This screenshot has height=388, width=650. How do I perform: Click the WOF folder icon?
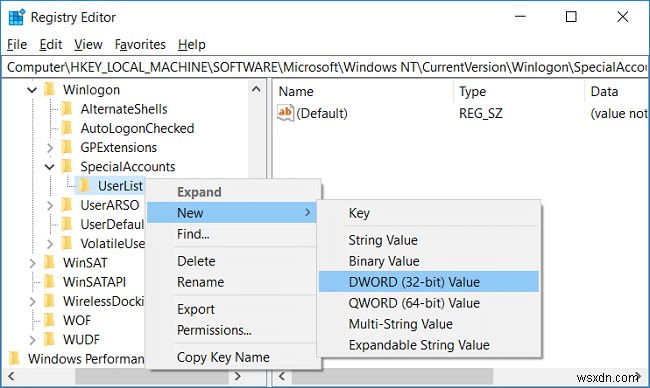49,320
